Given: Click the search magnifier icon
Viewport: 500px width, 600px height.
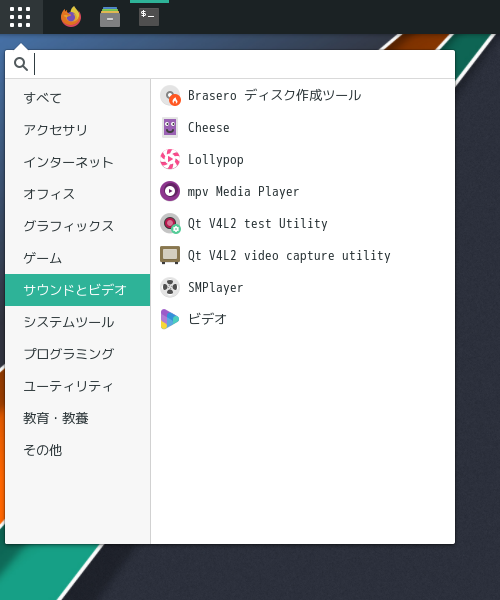Looking at the screenshot, I should pyautogui.click(x=21, y=64).
